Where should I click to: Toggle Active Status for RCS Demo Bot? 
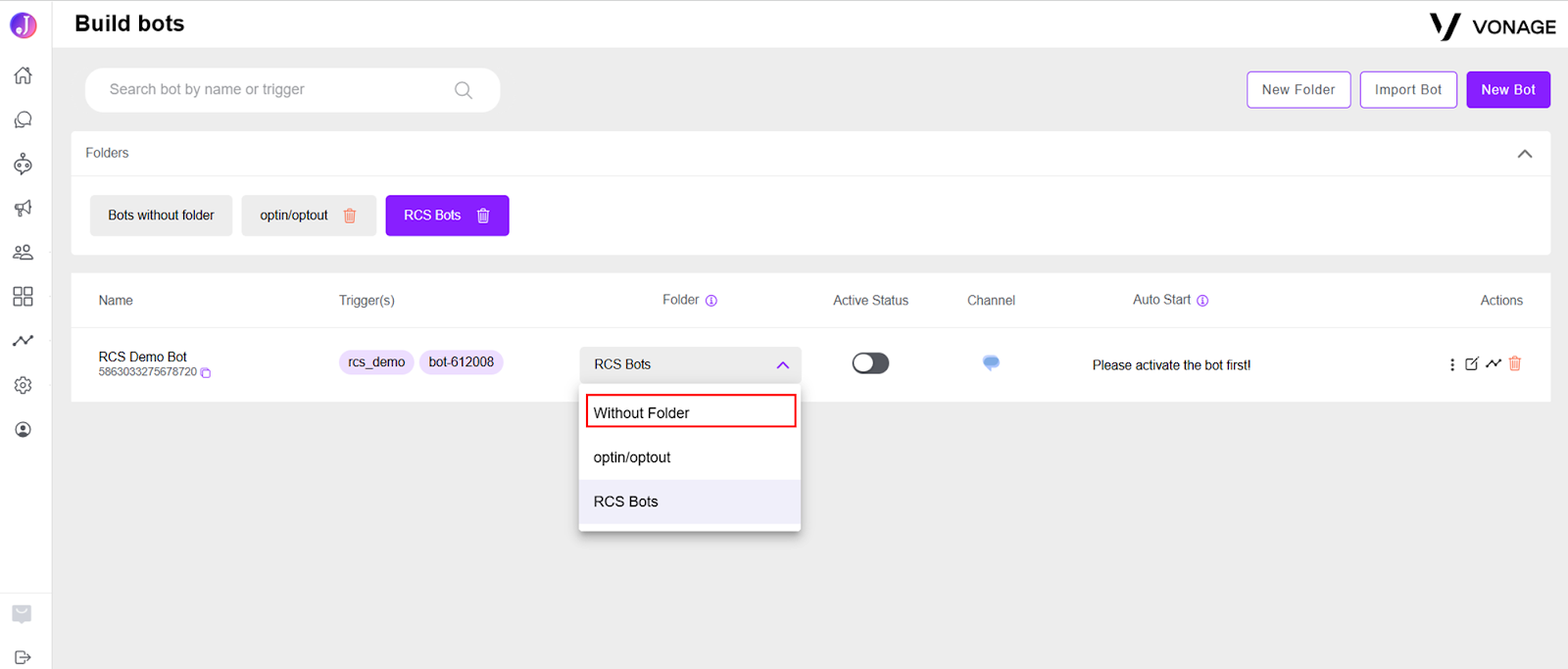870,363
